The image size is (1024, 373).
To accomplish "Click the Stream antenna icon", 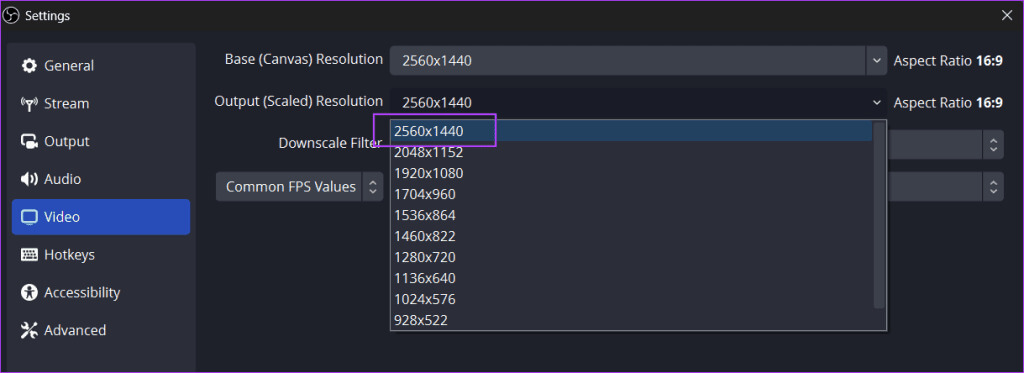I will 29,103.
